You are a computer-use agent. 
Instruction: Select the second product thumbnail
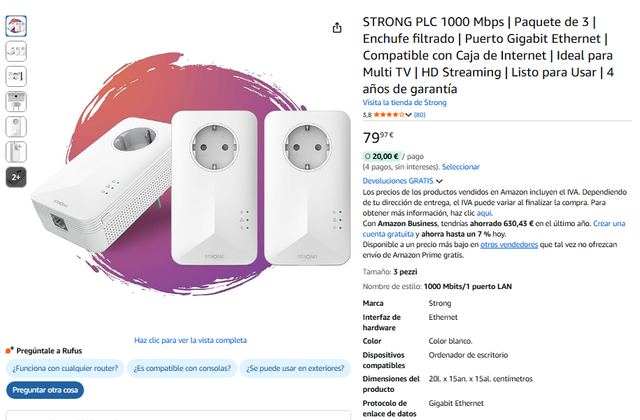point(16,50)
